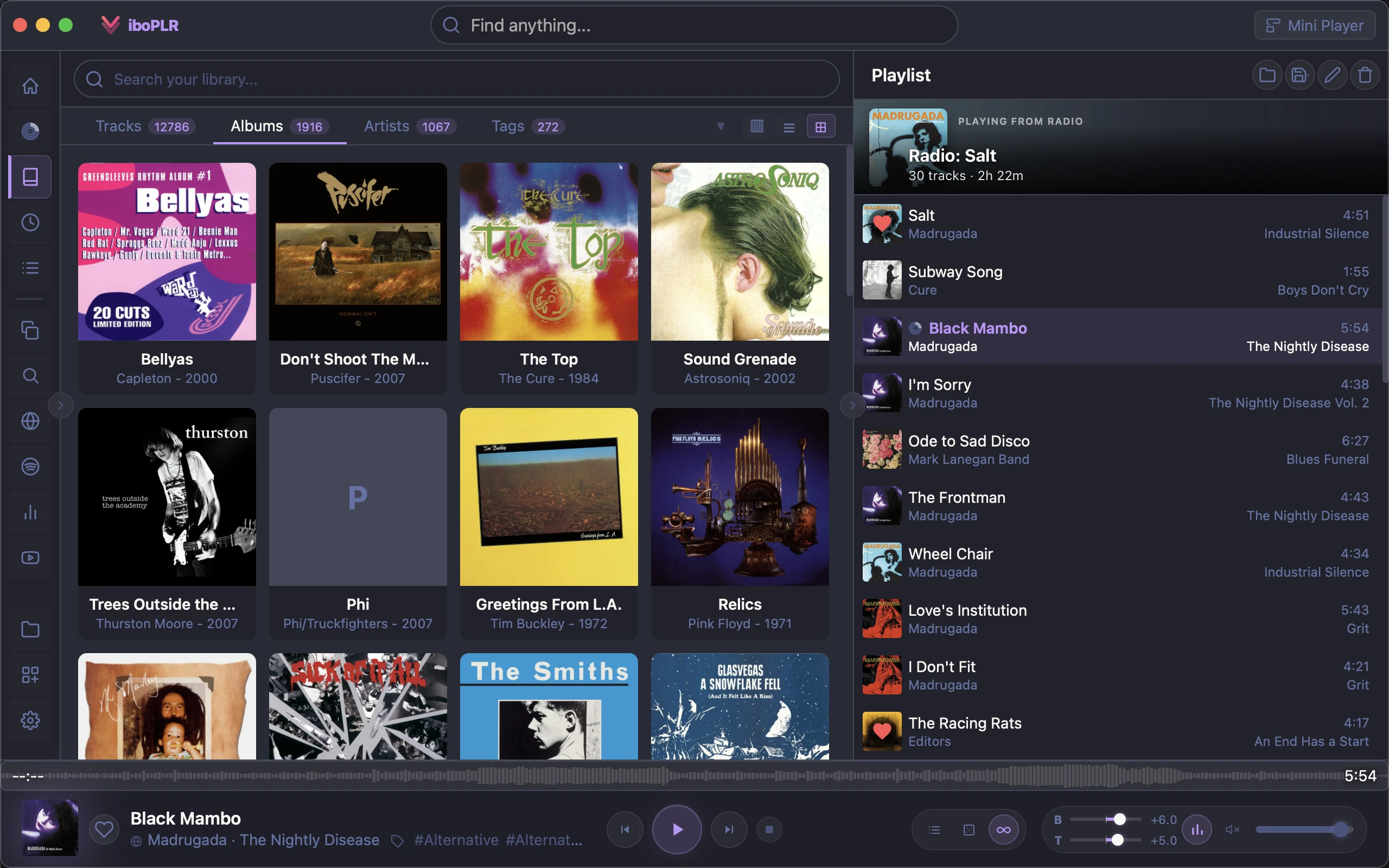The width and height of the screenshot is (1389, 868).
Task: Adjust the treble T slider
Action: pos(1105,840)
